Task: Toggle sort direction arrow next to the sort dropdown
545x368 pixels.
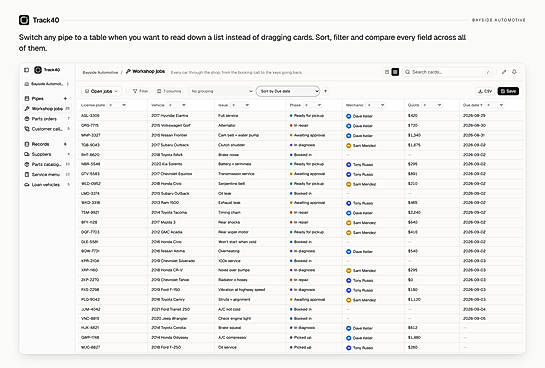Action: [x=325, y=91]
